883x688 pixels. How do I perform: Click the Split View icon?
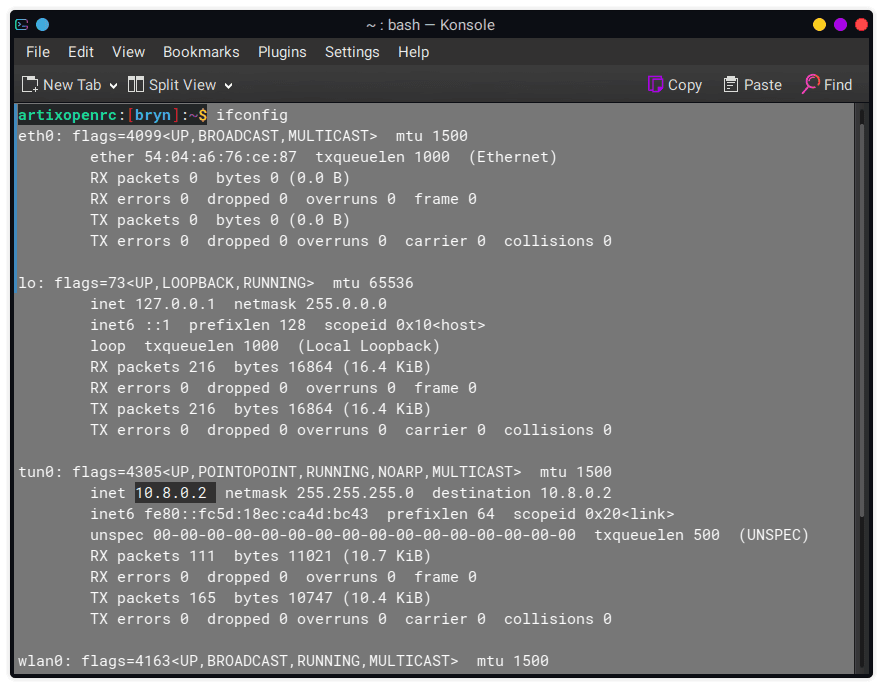click(x=136, y=84)
